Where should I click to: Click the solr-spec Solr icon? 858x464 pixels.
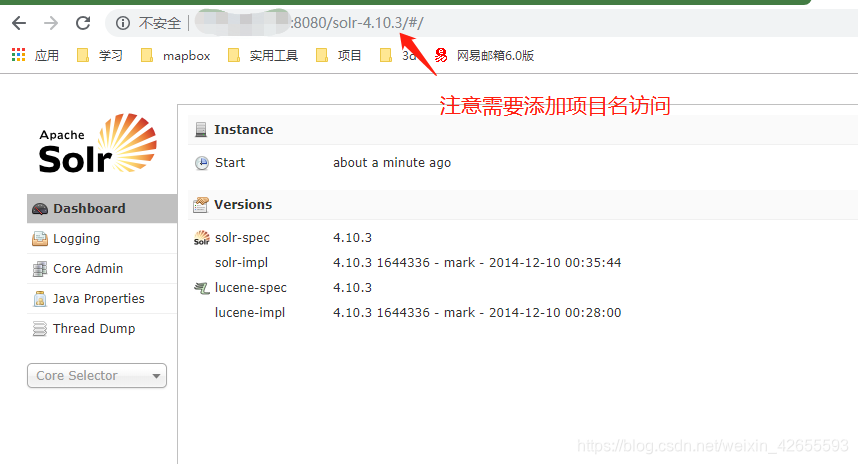pos(202,238)
